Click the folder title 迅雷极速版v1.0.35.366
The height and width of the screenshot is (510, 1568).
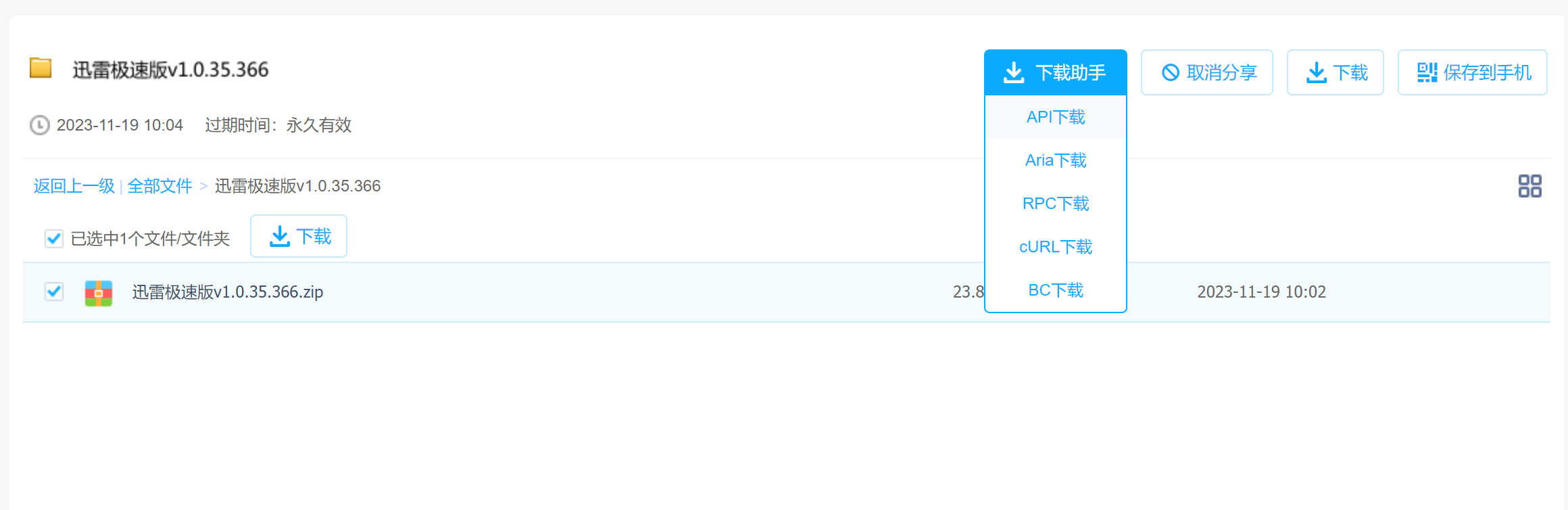point(170,70)
